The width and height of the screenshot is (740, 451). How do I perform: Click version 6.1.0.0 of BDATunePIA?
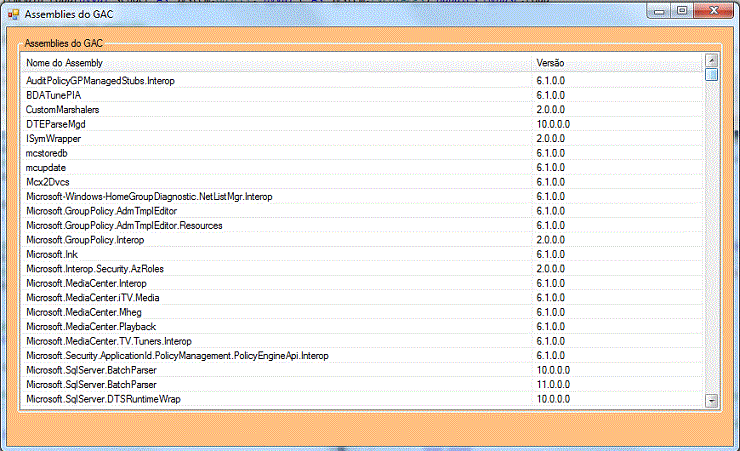click(551, 95)
